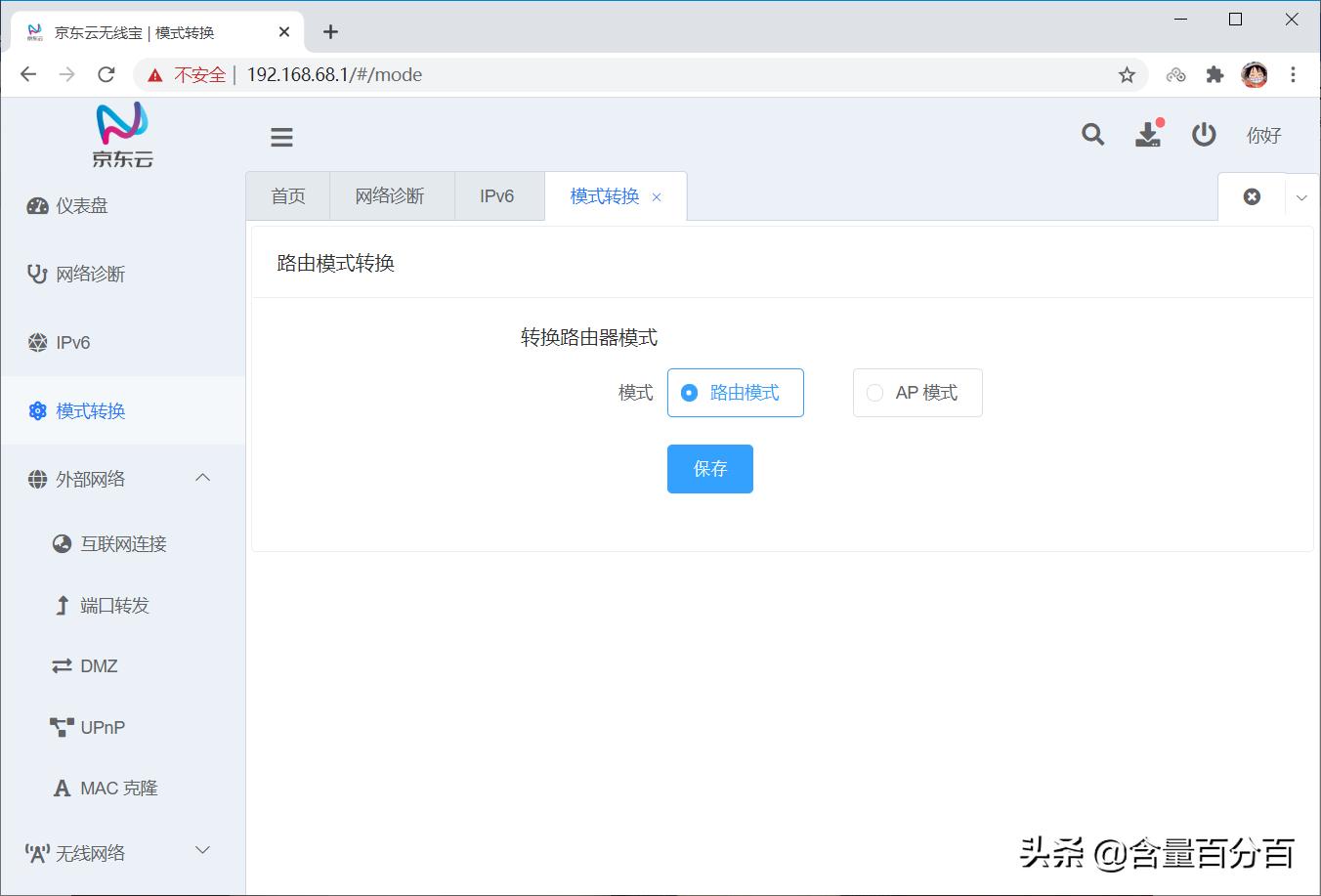Switch to the 首页 tab
The width and height of the screenshot is (1321, 896).
pyautogui.click(x=287, y=195)
